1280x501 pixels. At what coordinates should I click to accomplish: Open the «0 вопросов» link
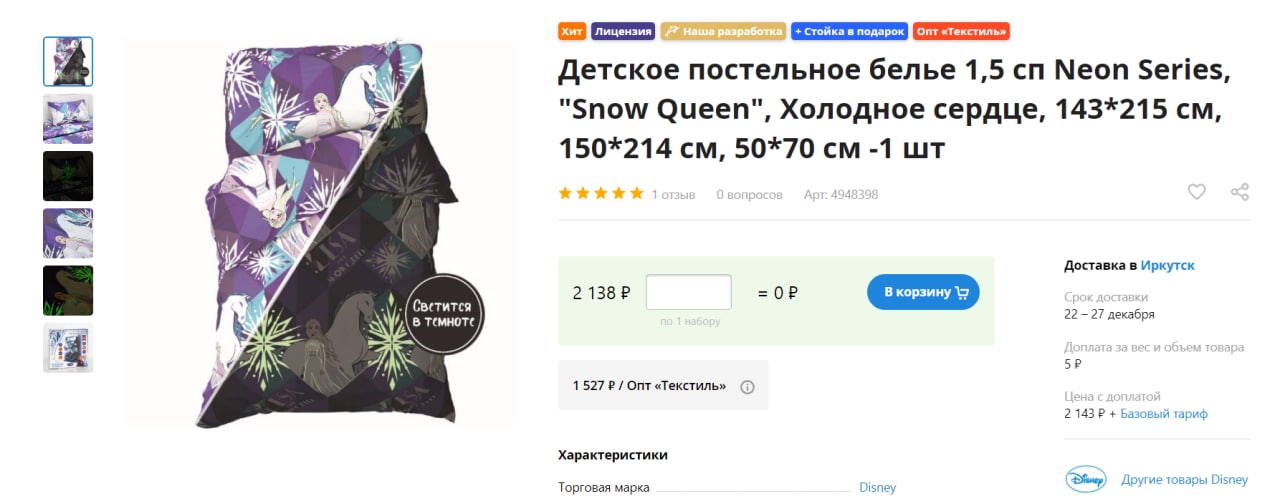(749, 195)
